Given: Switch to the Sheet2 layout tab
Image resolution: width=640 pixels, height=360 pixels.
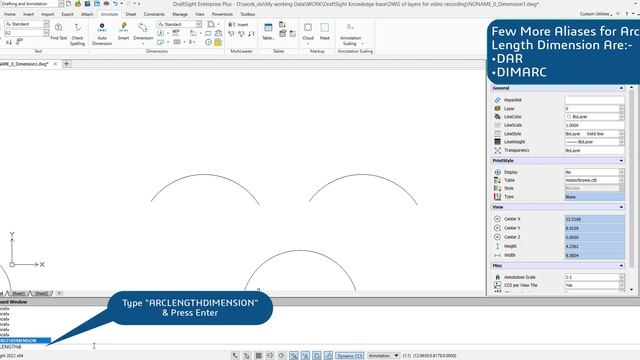Looking at the screenshot, I should [x=41, y=293].
